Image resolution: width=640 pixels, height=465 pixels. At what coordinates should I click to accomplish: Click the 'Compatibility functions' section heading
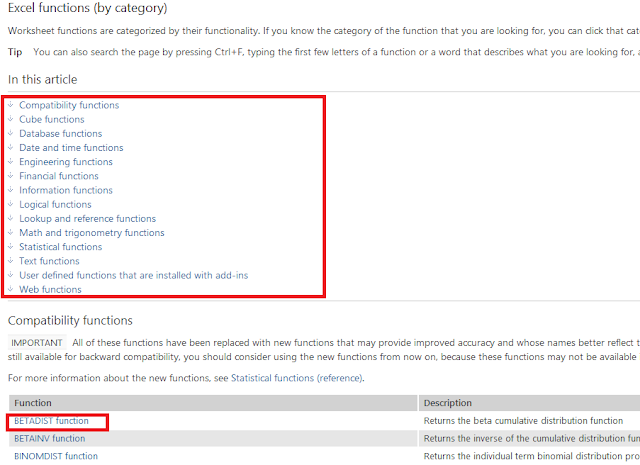(x=70, y=320)
